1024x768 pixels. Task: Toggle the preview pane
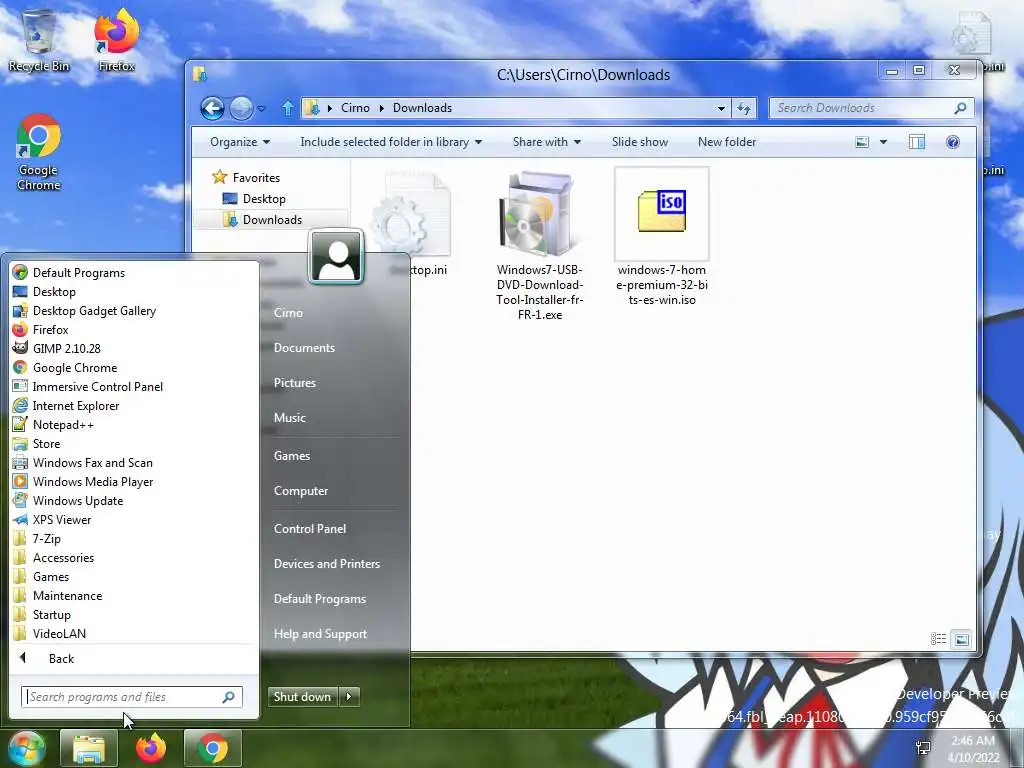[917, 142]
